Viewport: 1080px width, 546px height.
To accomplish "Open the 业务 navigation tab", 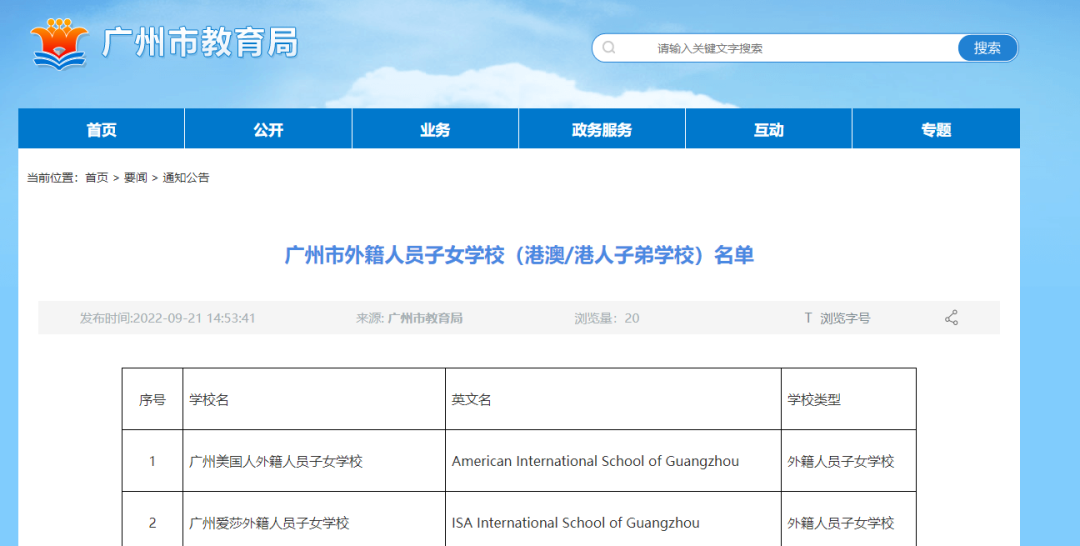I will (x=435, y=129).
